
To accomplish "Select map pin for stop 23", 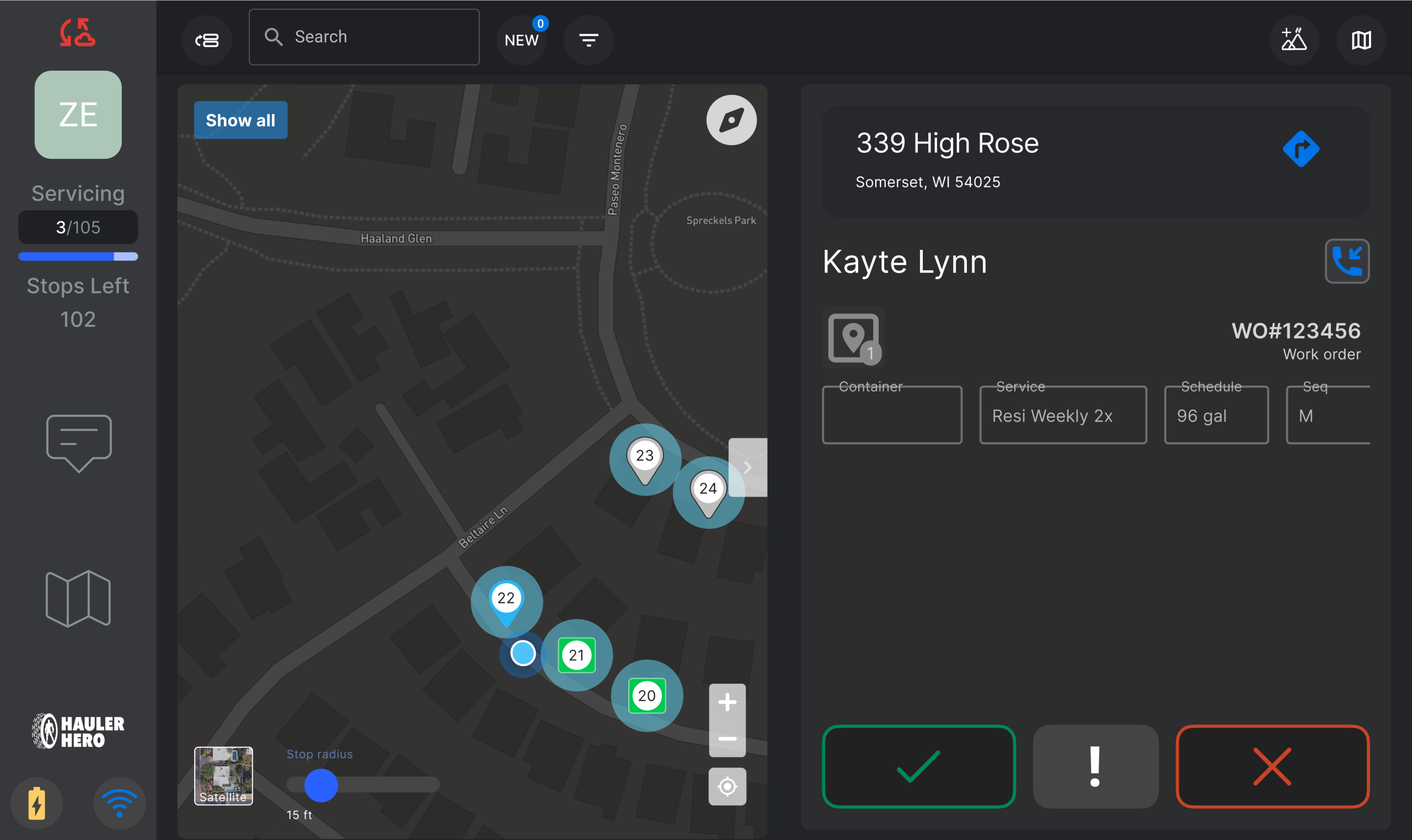I will (645, 459).
